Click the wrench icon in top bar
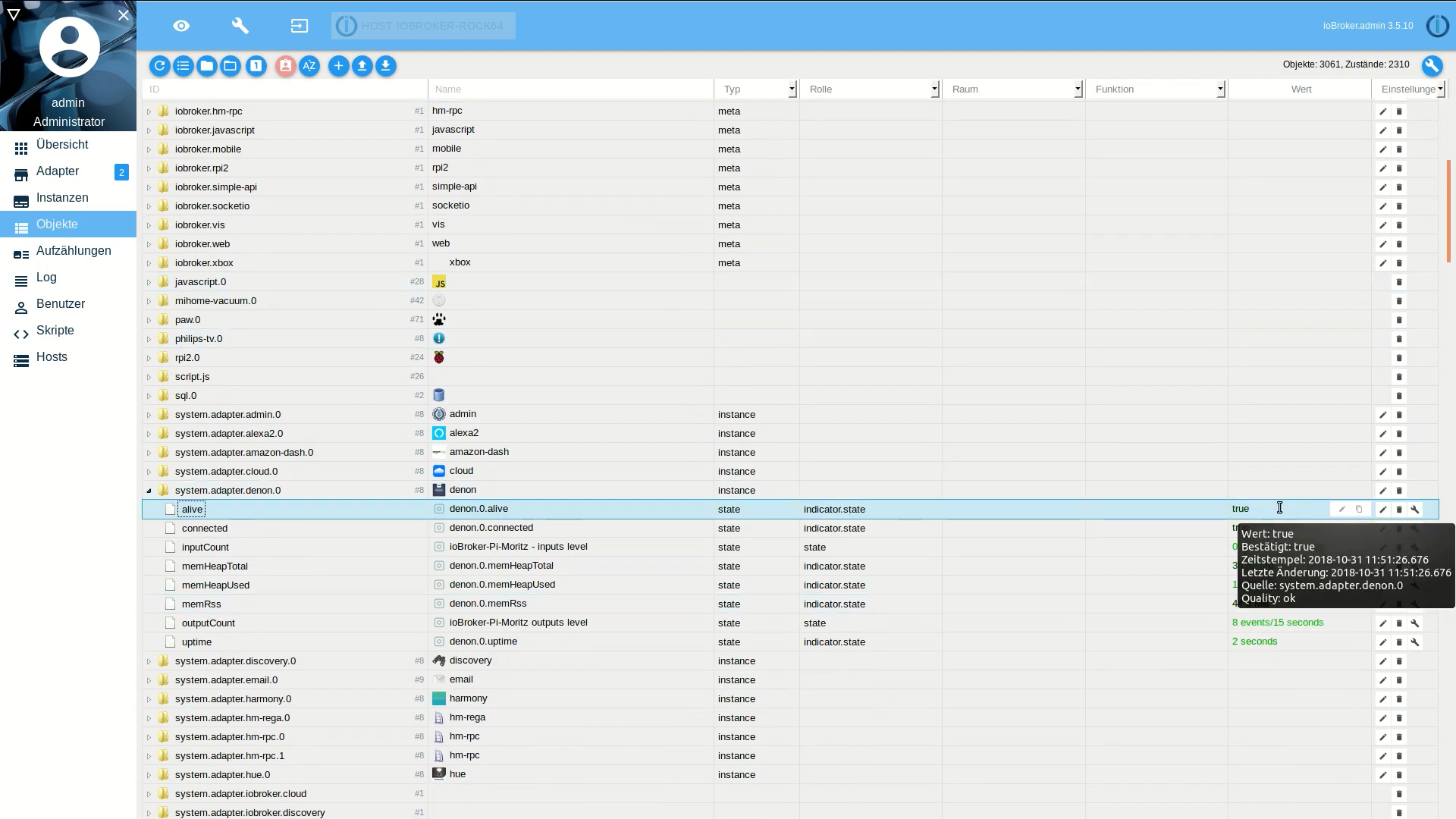 [x=240, y=26]
